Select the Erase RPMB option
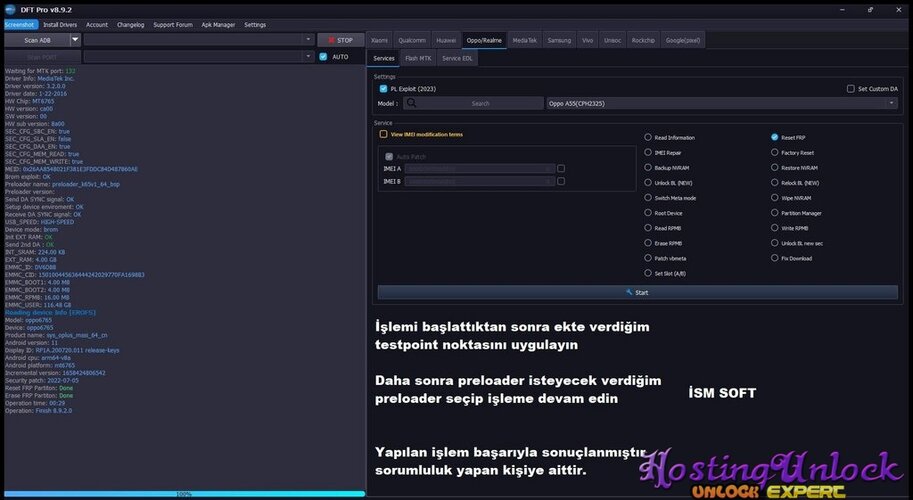Screen dimensions: 913x500 [648, 243]
